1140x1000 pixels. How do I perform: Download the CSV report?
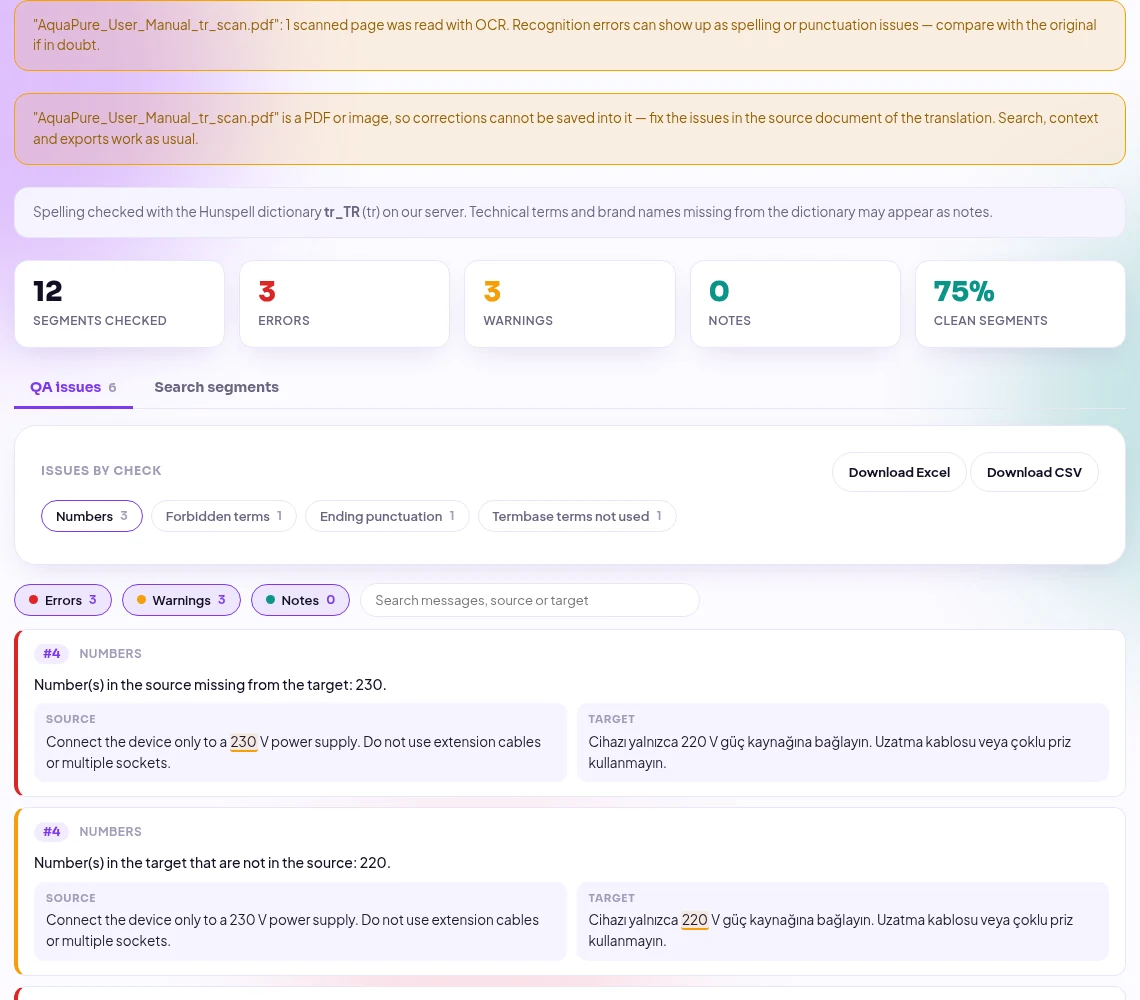(x=1034, y=472)
